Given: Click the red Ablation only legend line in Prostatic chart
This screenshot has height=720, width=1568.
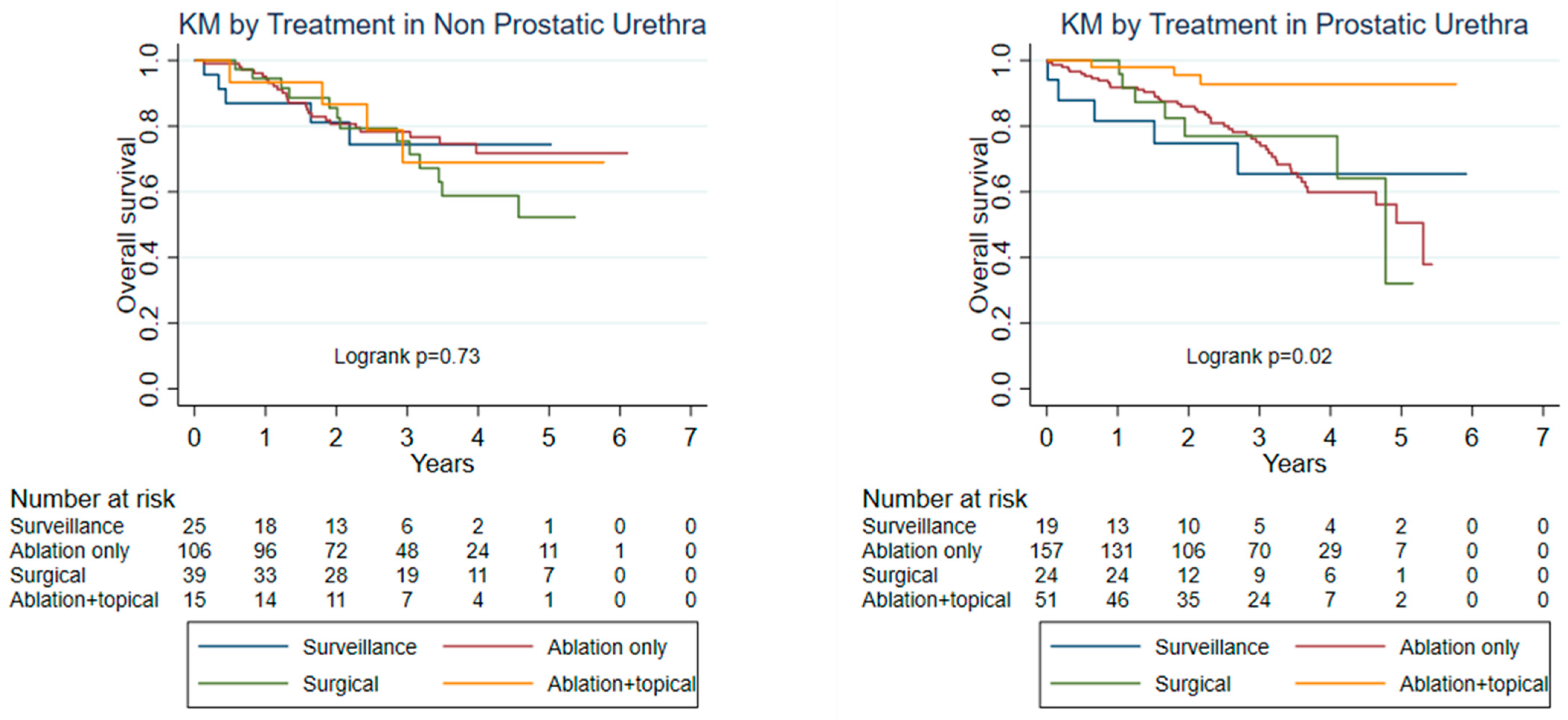Looking at the screenshot, I should (x=1340, y=647).
